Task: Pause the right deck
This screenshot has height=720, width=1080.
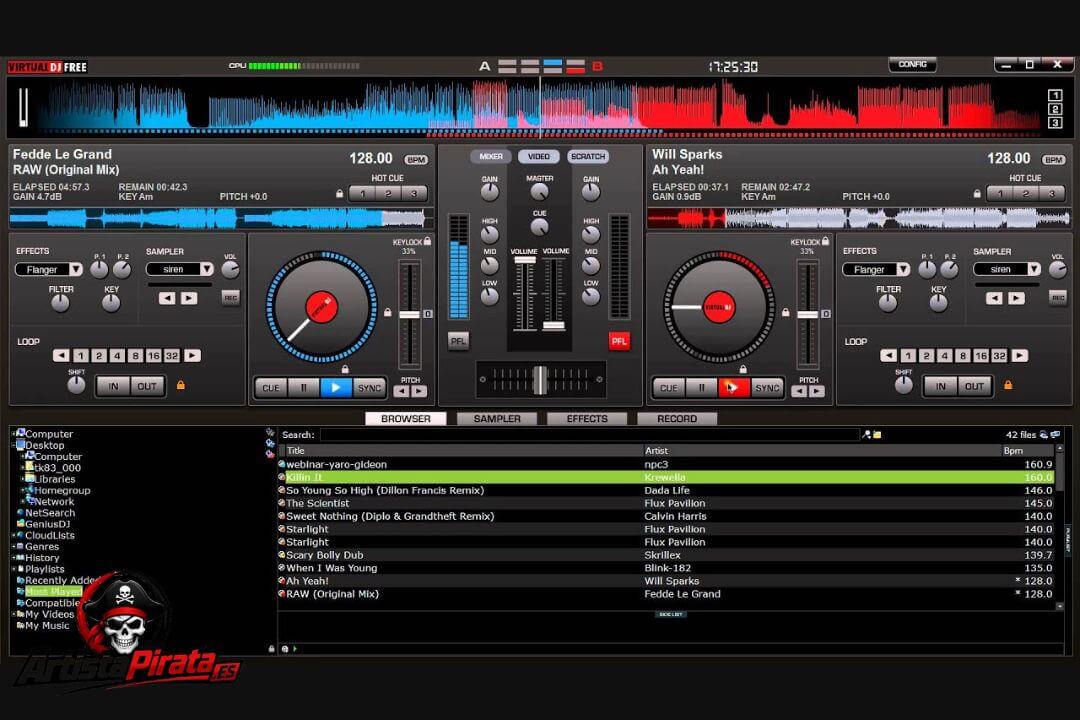Action: pyautogui.click(x=701, y=388)
